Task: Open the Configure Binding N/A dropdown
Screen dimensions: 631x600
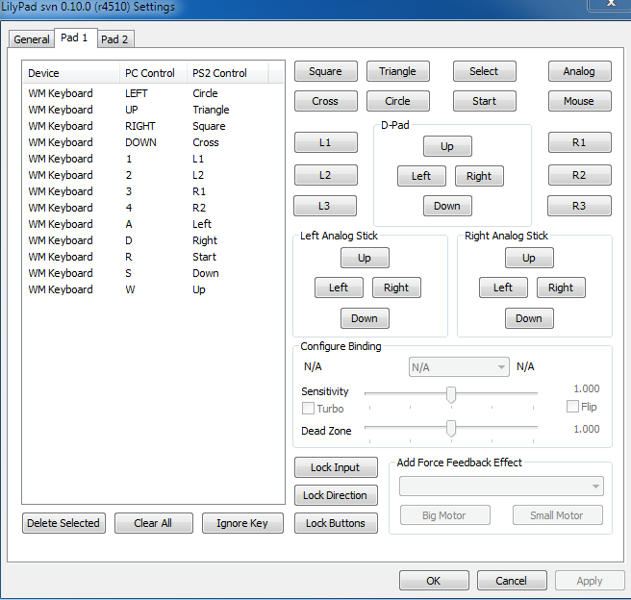Action: click(x=459, y=367)
